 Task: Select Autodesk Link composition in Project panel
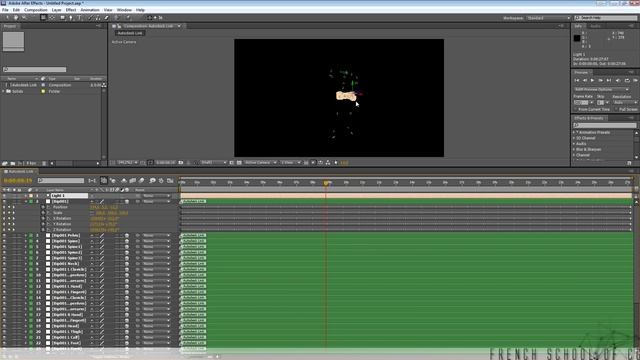point(23,85)
